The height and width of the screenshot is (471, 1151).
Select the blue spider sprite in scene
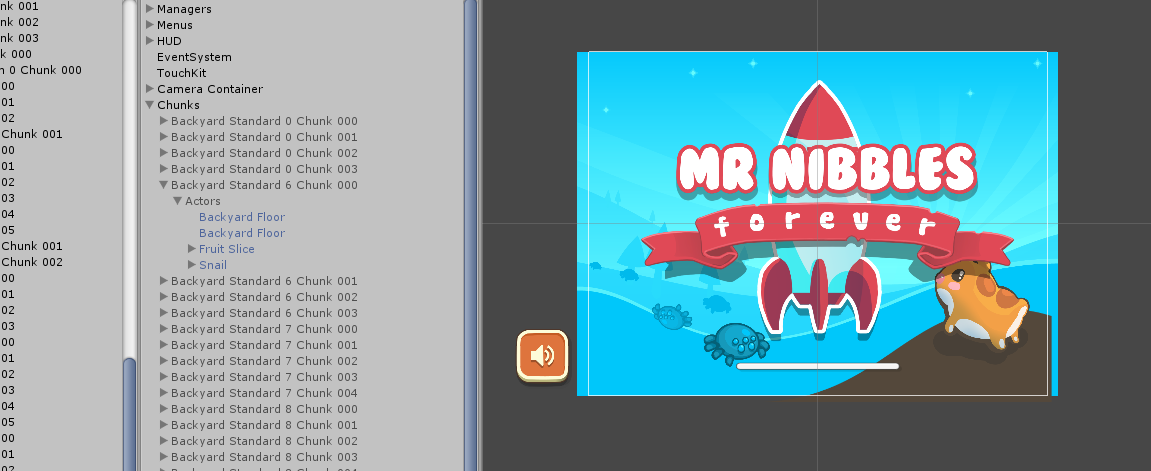pos(738,342)
